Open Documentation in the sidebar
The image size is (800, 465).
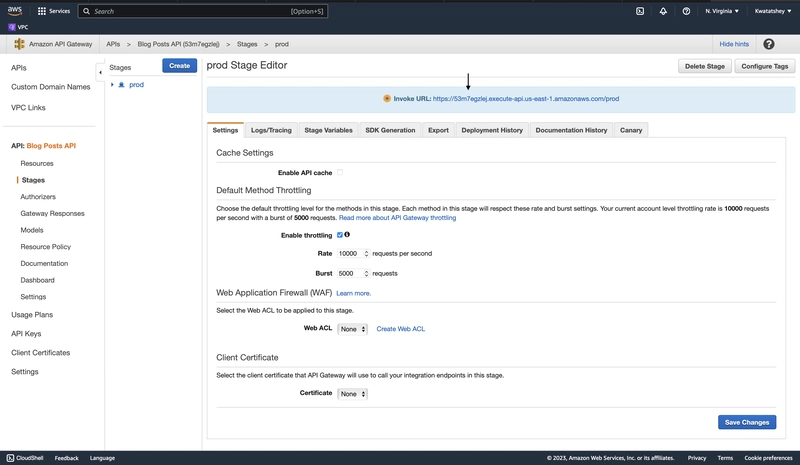(44, 263)
